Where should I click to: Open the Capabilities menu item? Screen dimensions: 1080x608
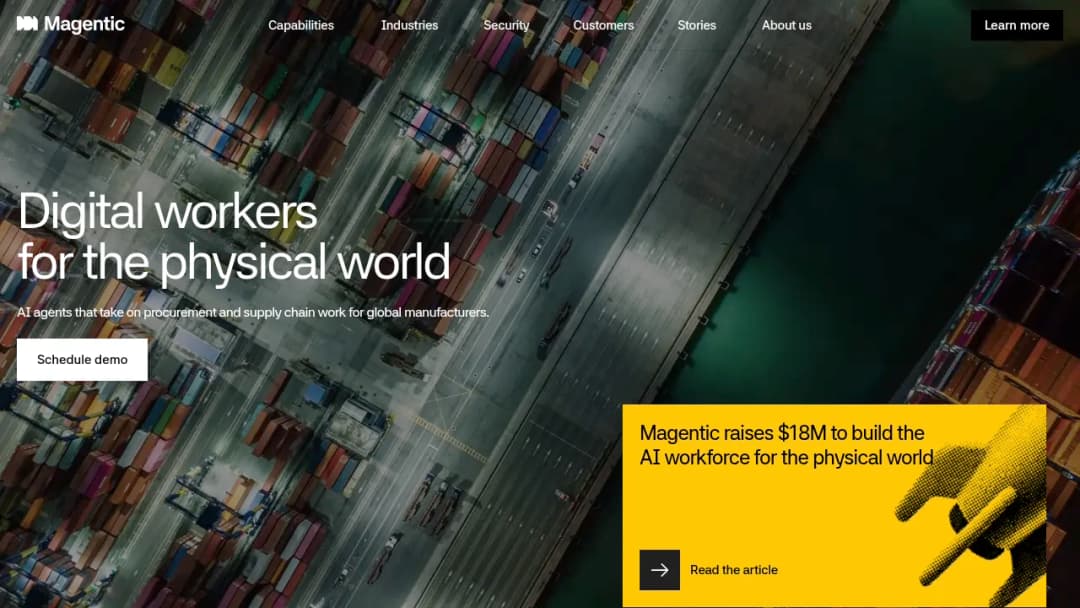[x=301, y=25]
